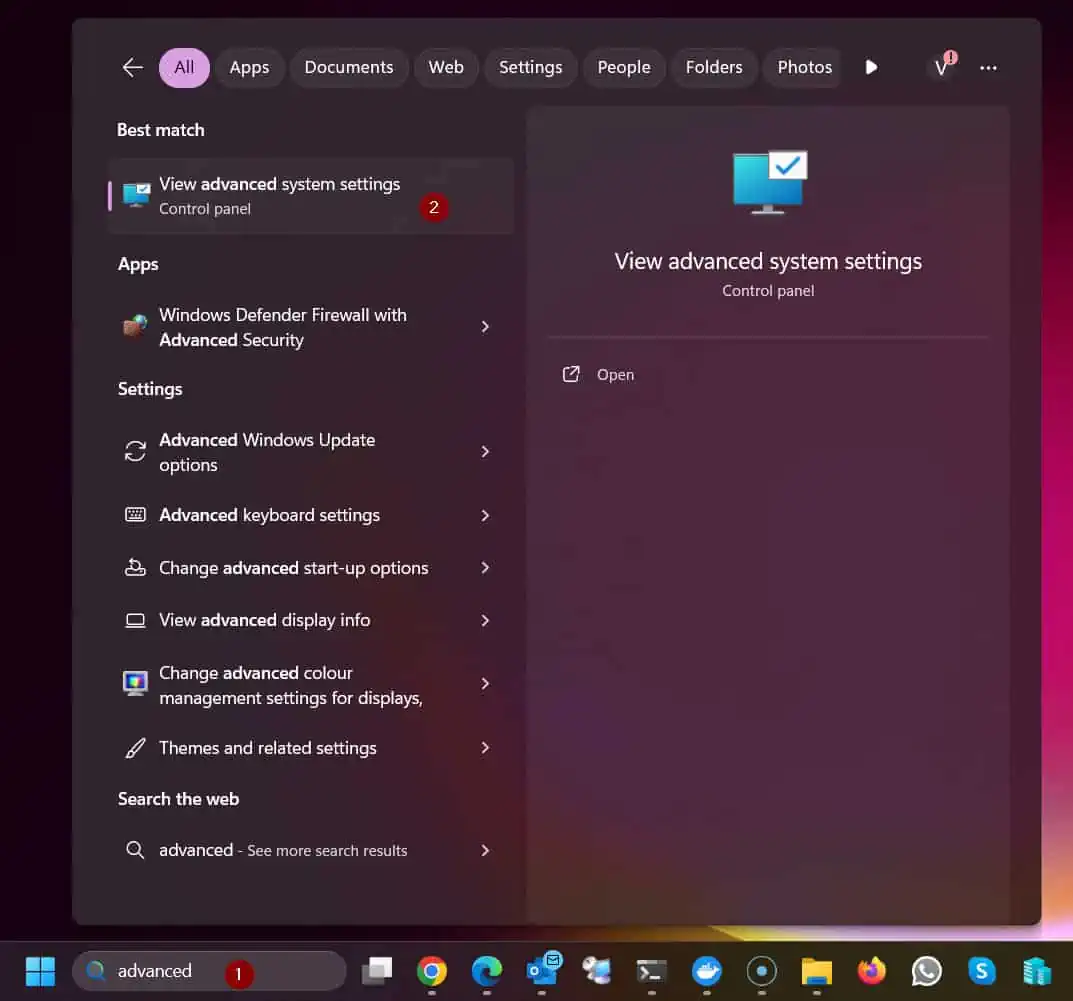Expand Windows Defender Firewall result chevron
Image resolution: width=1073 pixels, height=1001 pixels.
tap(485, 327)
